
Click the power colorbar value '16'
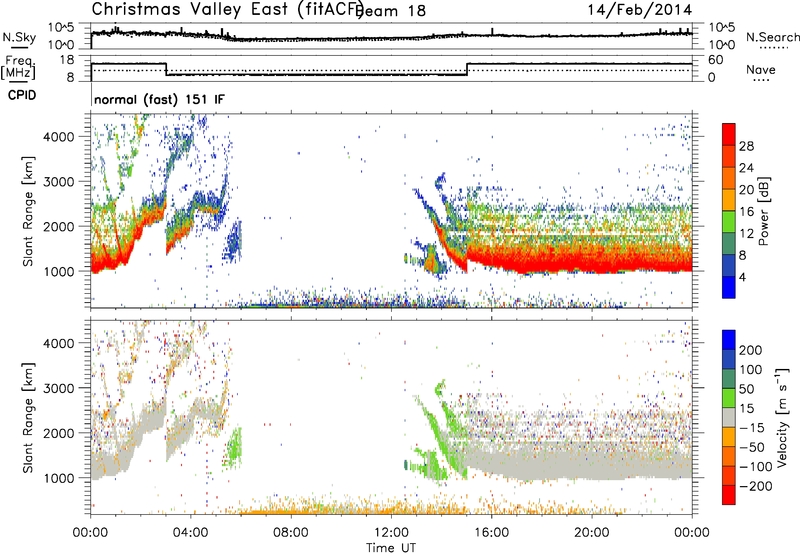coord(746,212)
